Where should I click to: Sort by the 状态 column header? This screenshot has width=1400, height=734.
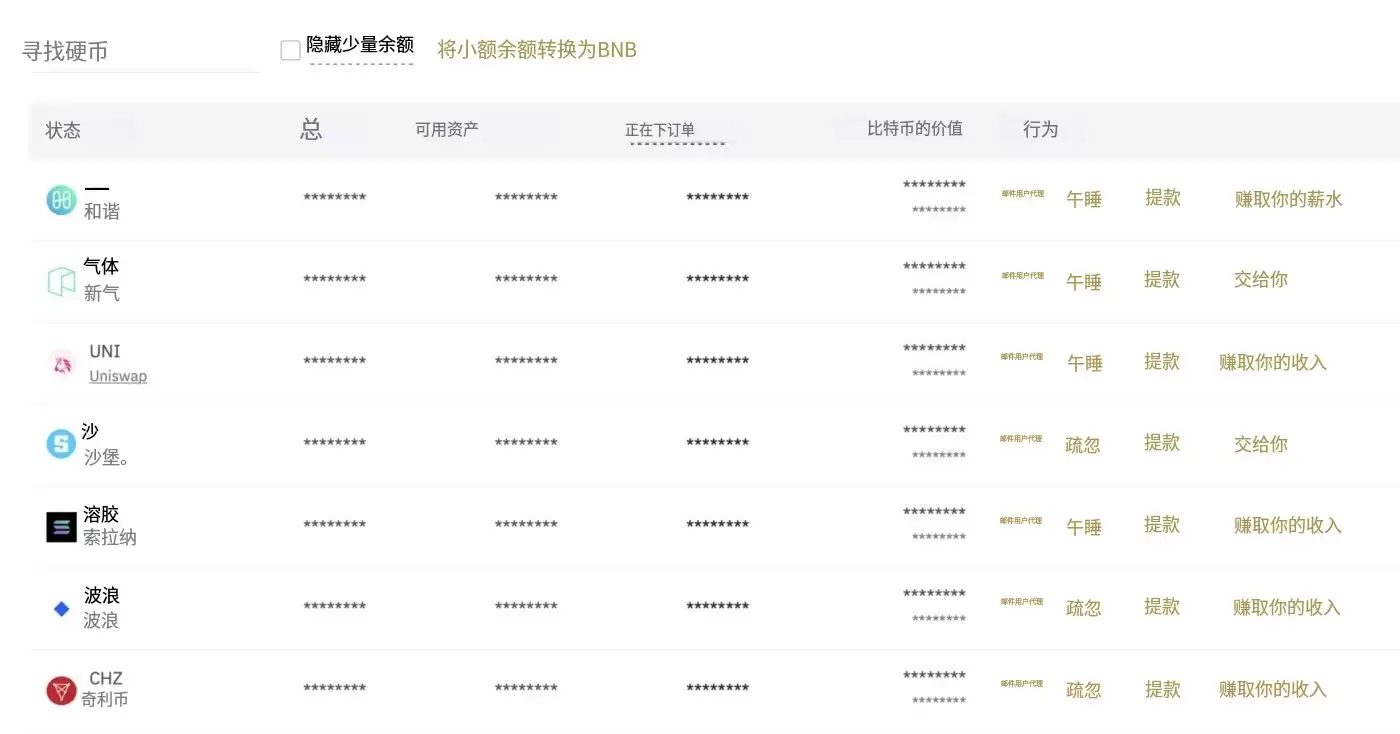tap(63, 131)
